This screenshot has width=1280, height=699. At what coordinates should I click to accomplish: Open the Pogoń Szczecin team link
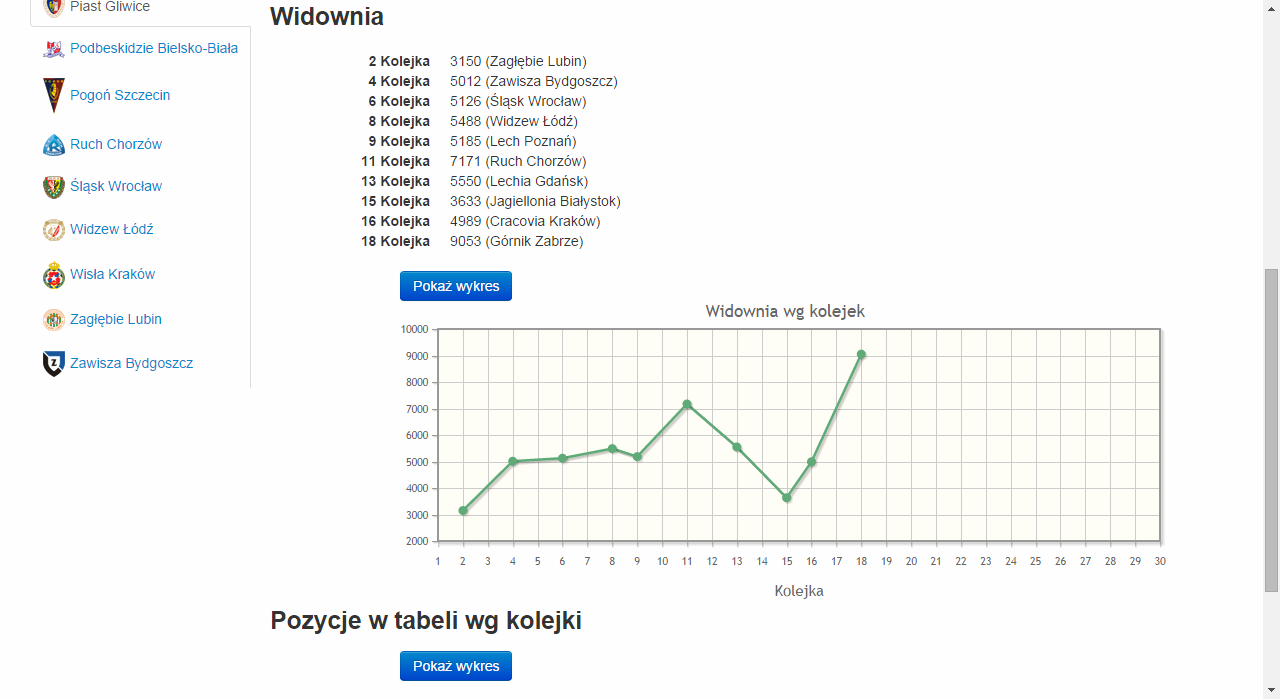tap(120, 96)
